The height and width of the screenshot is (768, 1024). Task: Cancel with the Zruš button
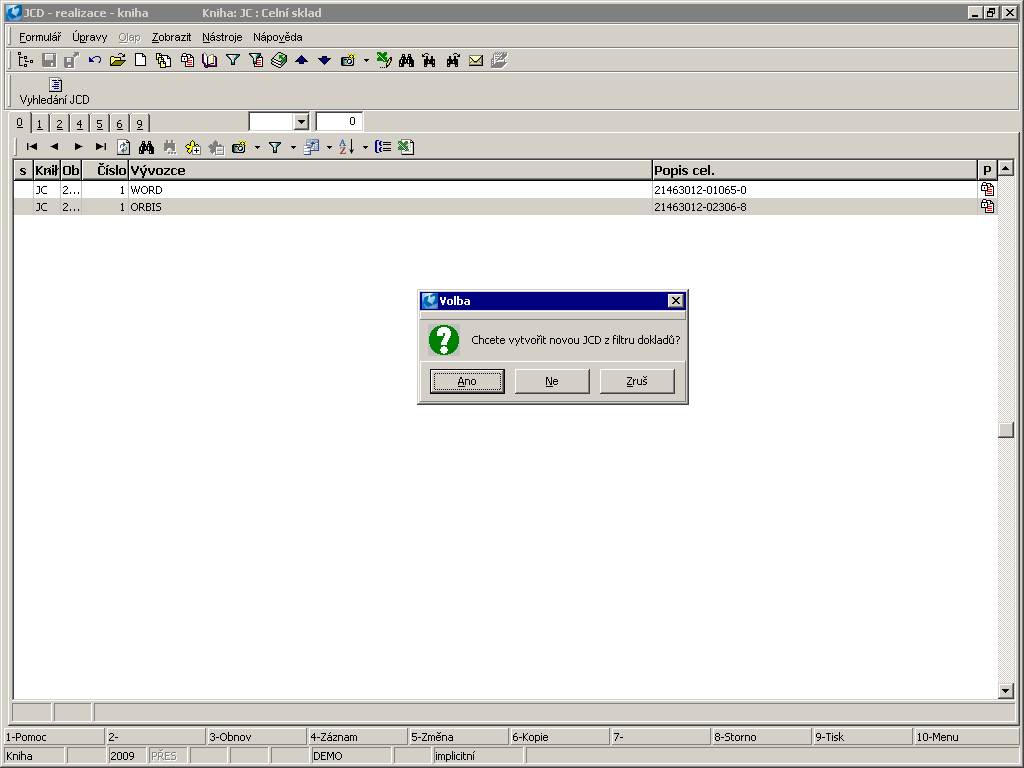pos(637,381)
